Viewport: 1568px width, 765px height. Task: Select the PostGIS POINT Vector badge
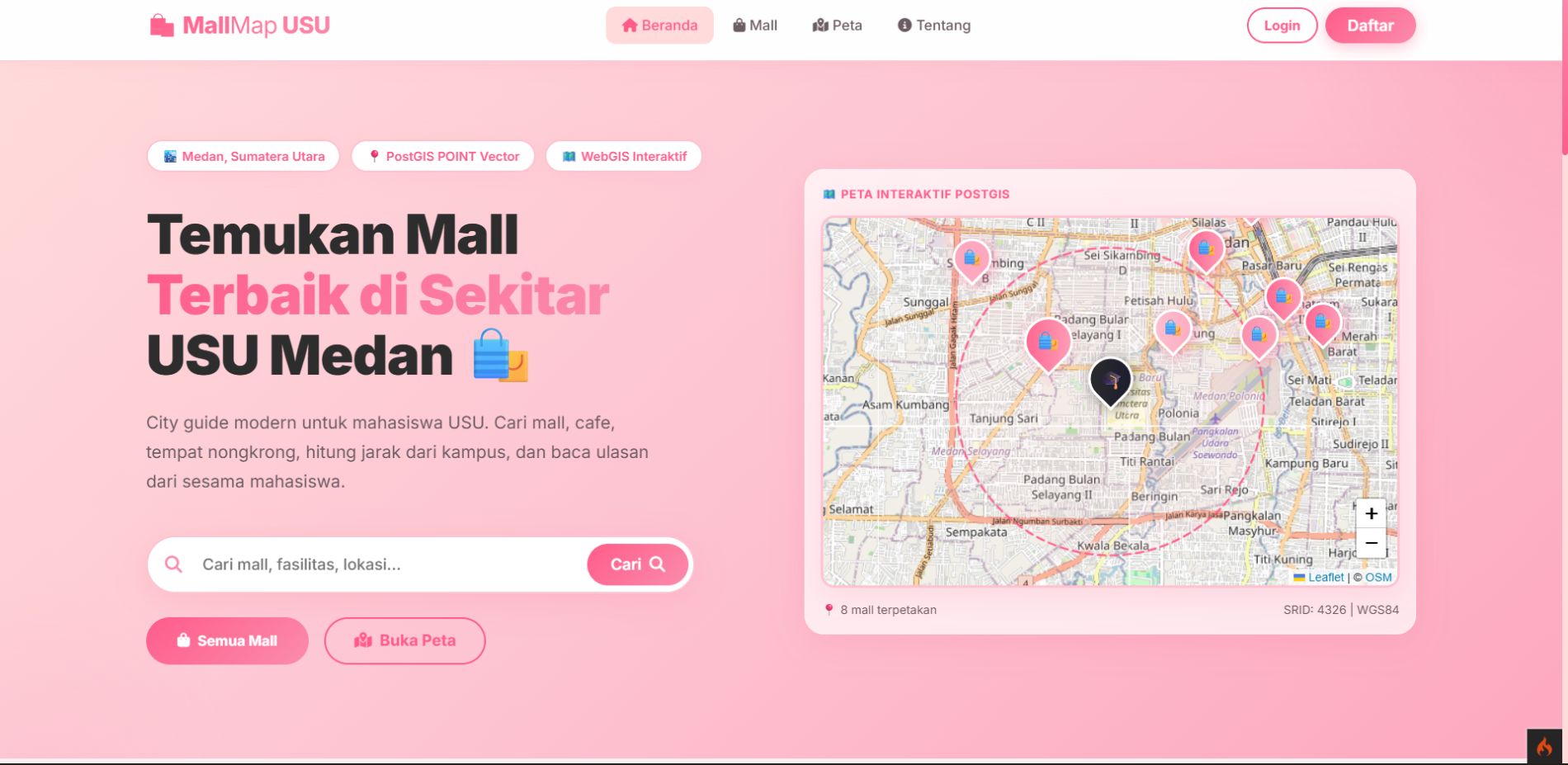tap(443, 156)
